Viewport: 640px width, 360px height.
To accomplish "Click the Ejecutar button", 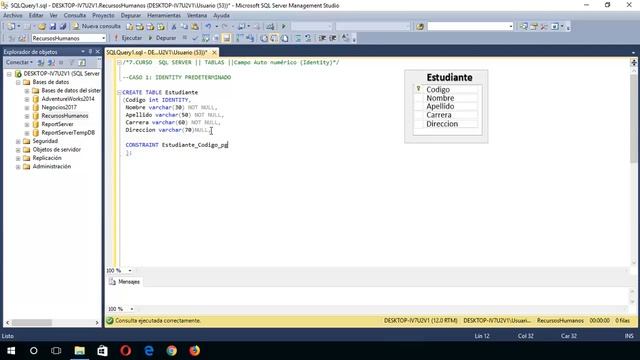I will pyautogui.click(x=128, y=38).
